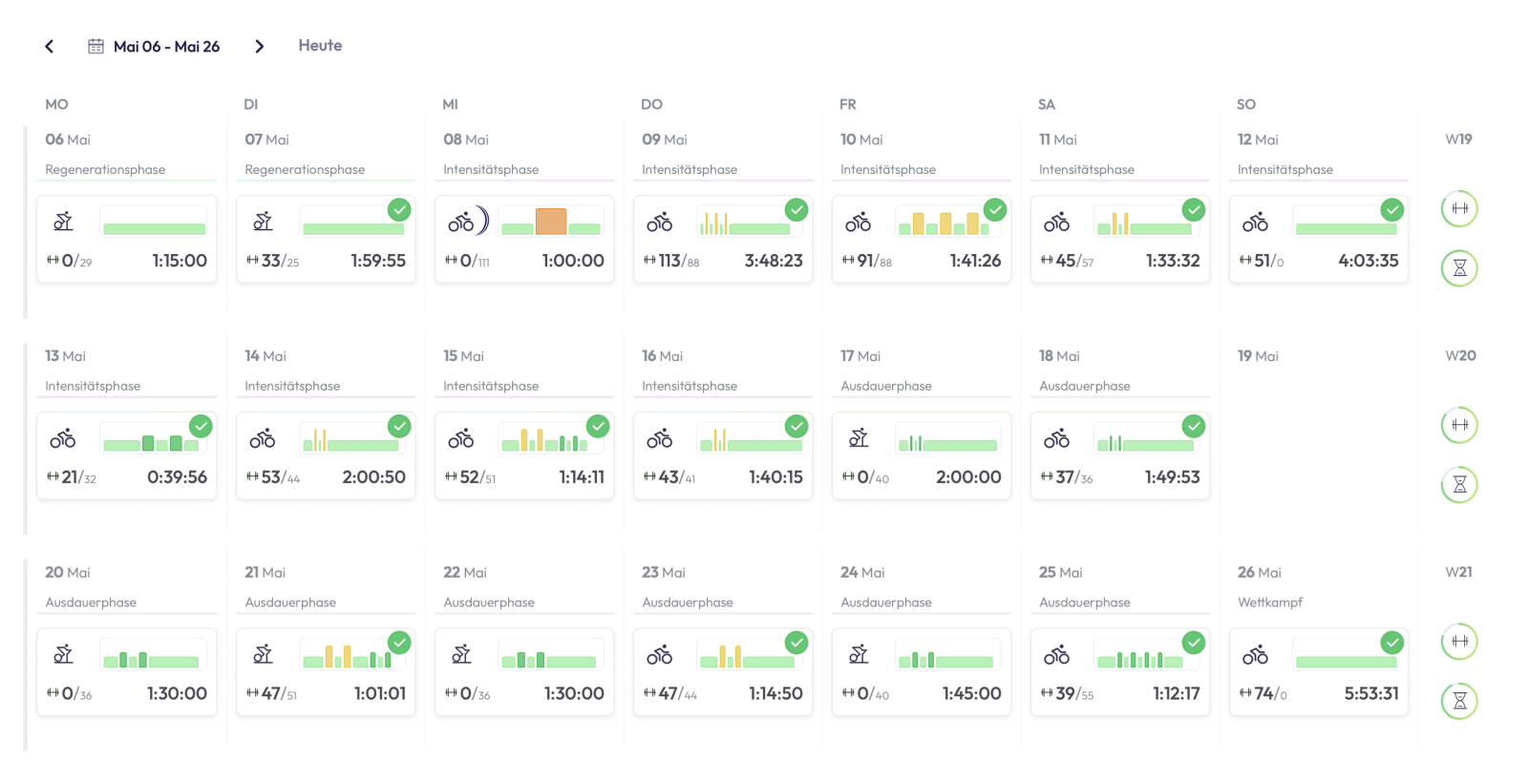Image resolution: width=1528 pixels, height=784 pixels.
Task: Click completed checkmark on 09 Mai workout
Action: pyautogui.click(x=796, y=209)
